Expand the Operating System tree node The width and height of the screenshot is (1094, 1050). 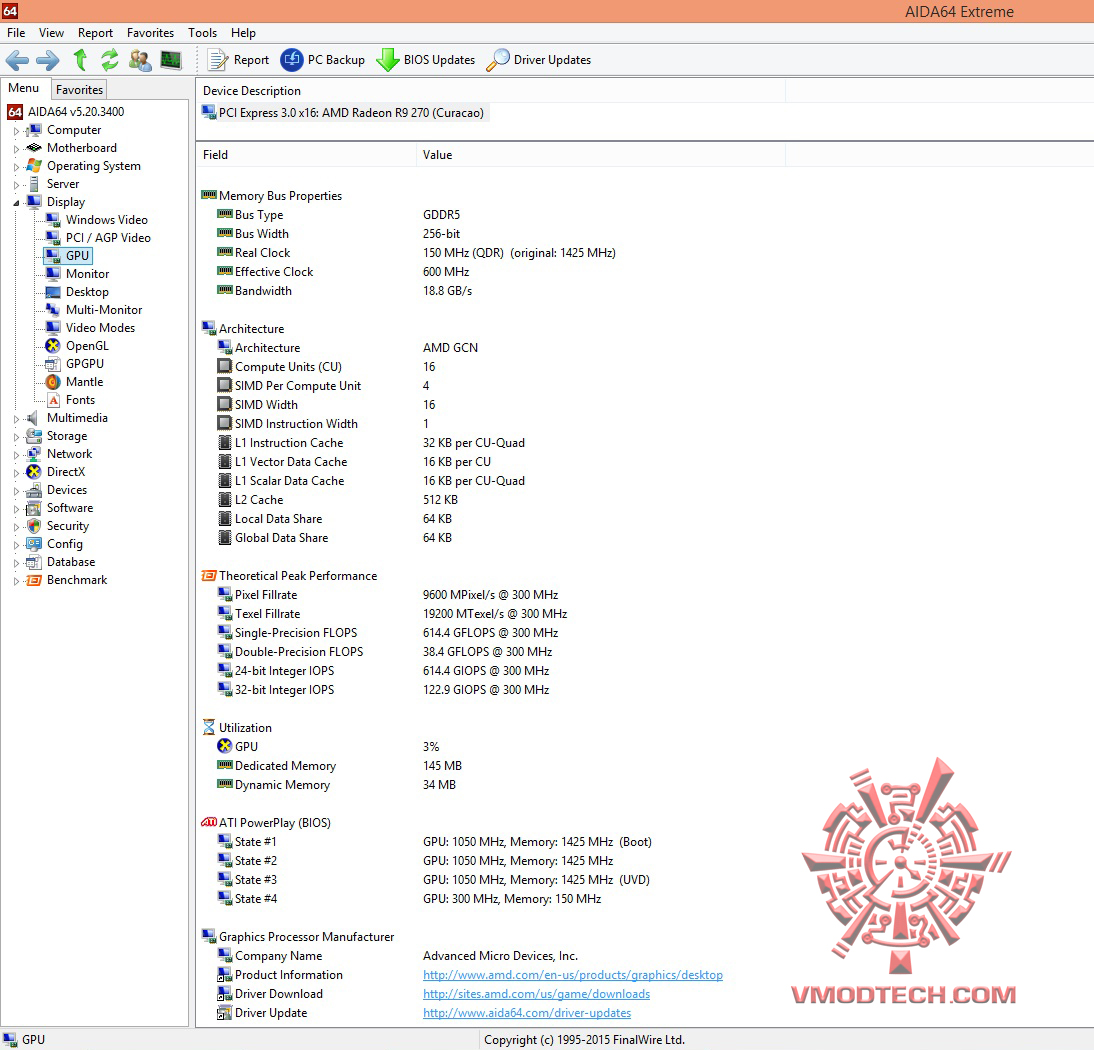[x=16, y=167]
